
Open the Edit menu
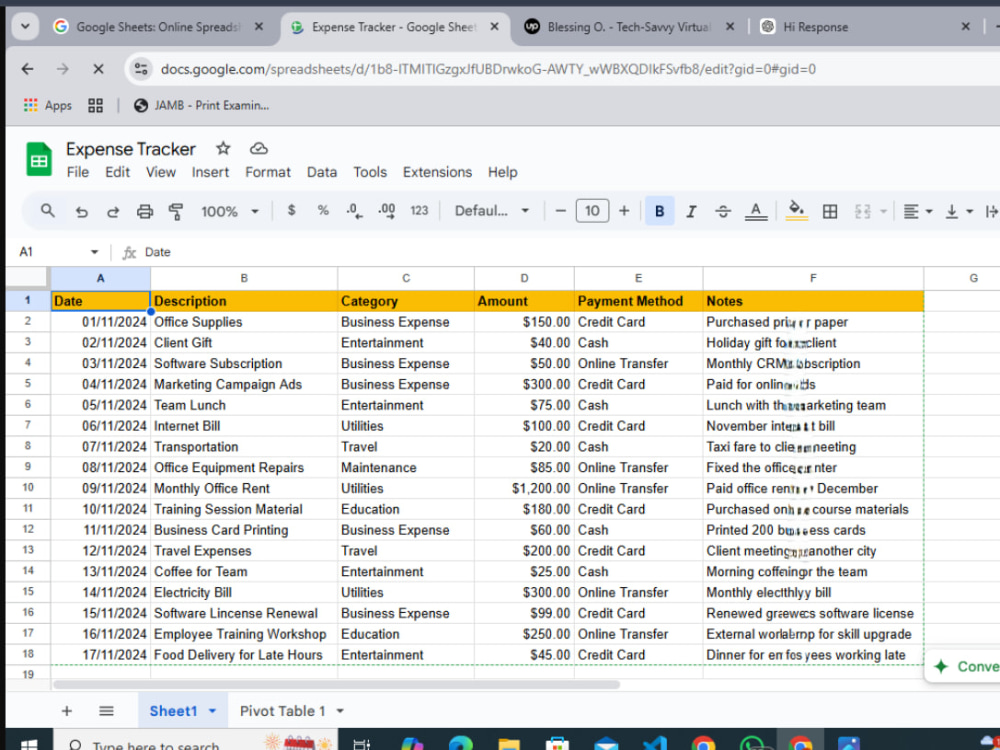pos(117,172)
